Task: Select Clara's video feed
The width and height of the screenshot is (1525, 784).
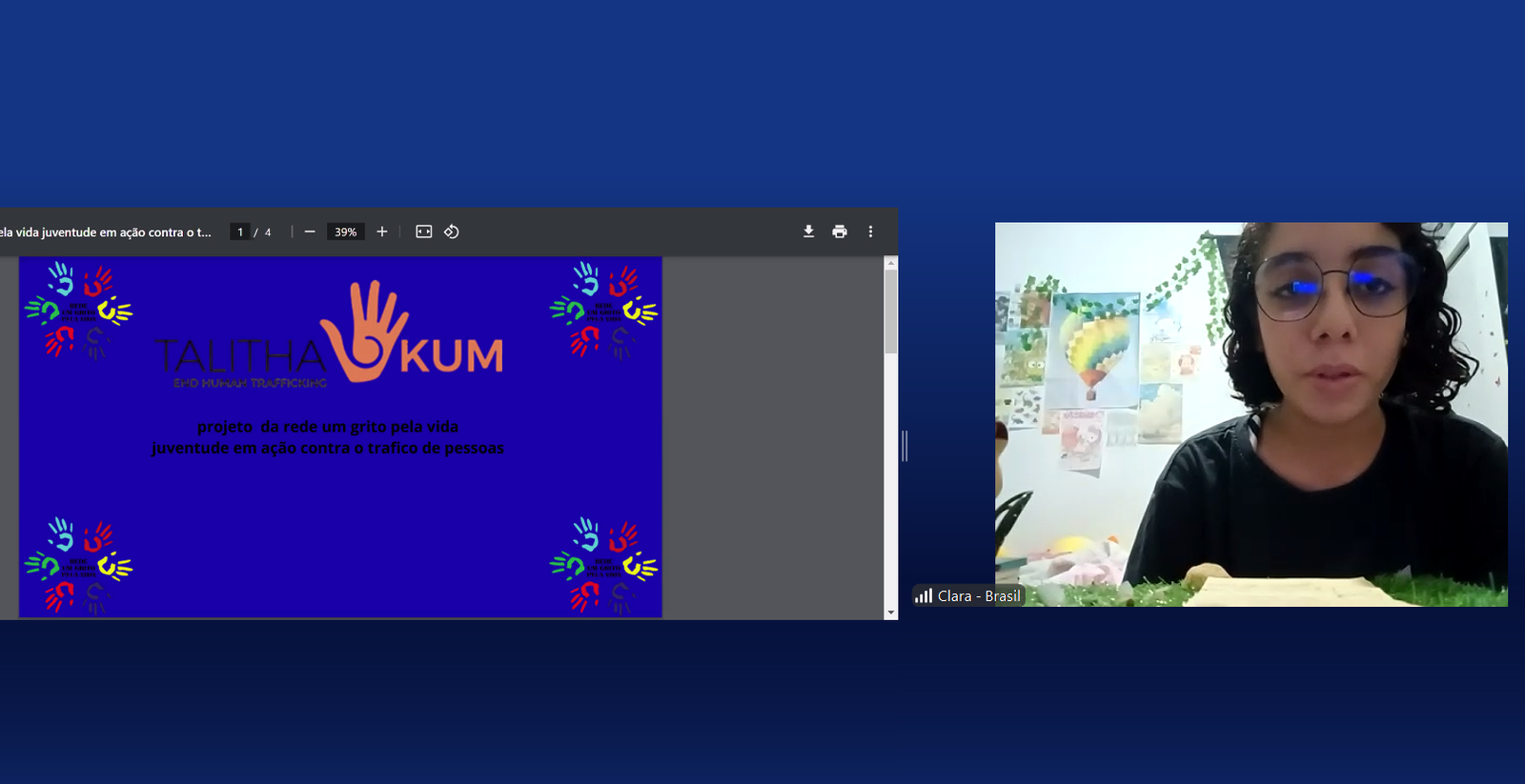Action: [x=1251, y=414]
